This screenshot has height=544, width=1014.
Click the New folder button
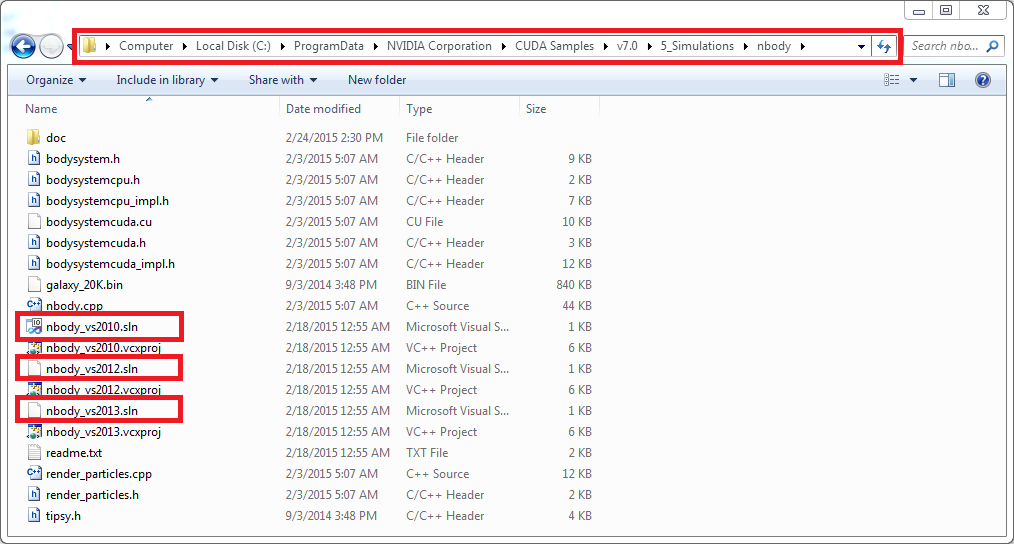377,80
